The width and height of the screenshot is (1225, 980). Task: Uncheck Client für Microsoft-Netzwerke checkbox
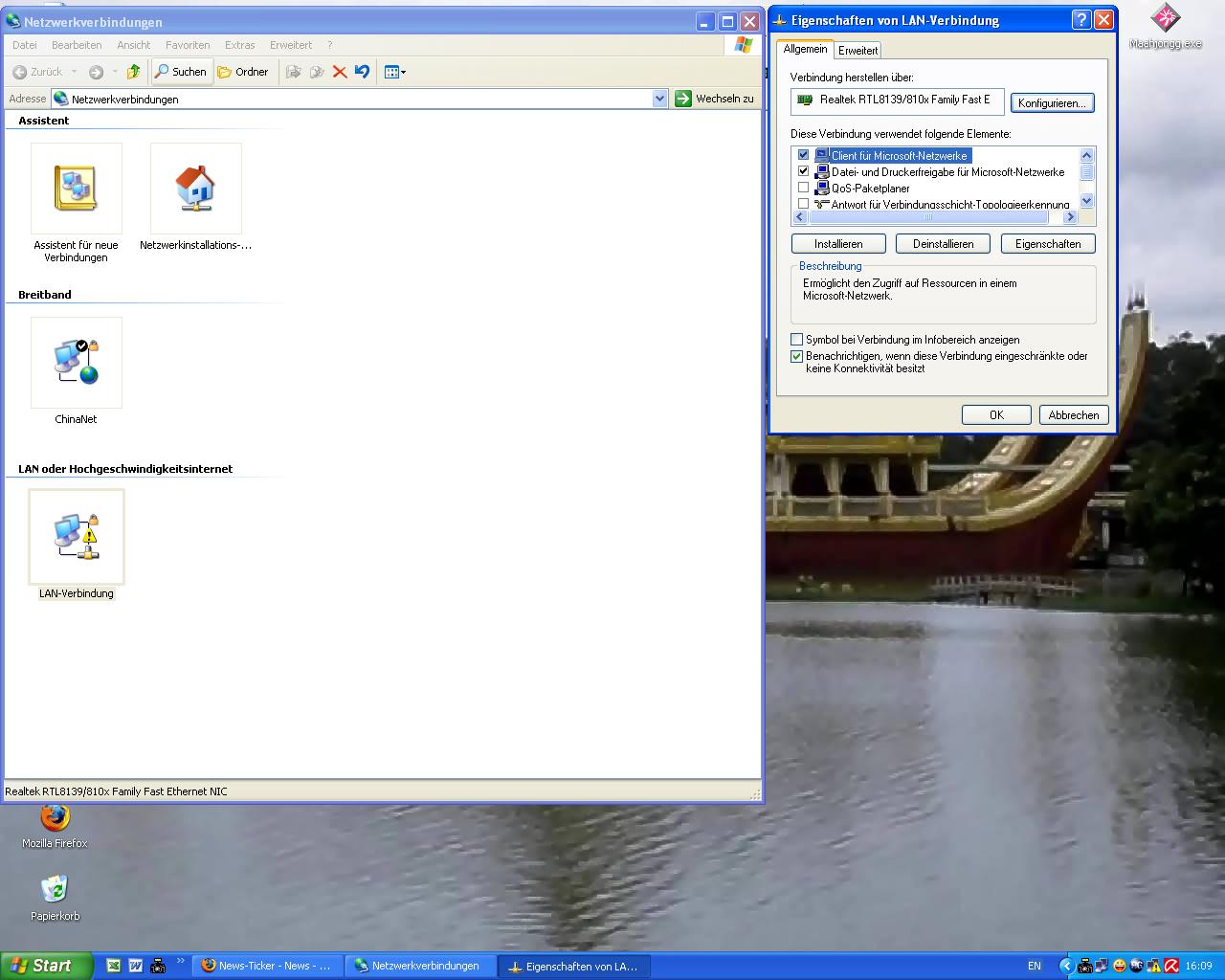click(x=803, y=155)
